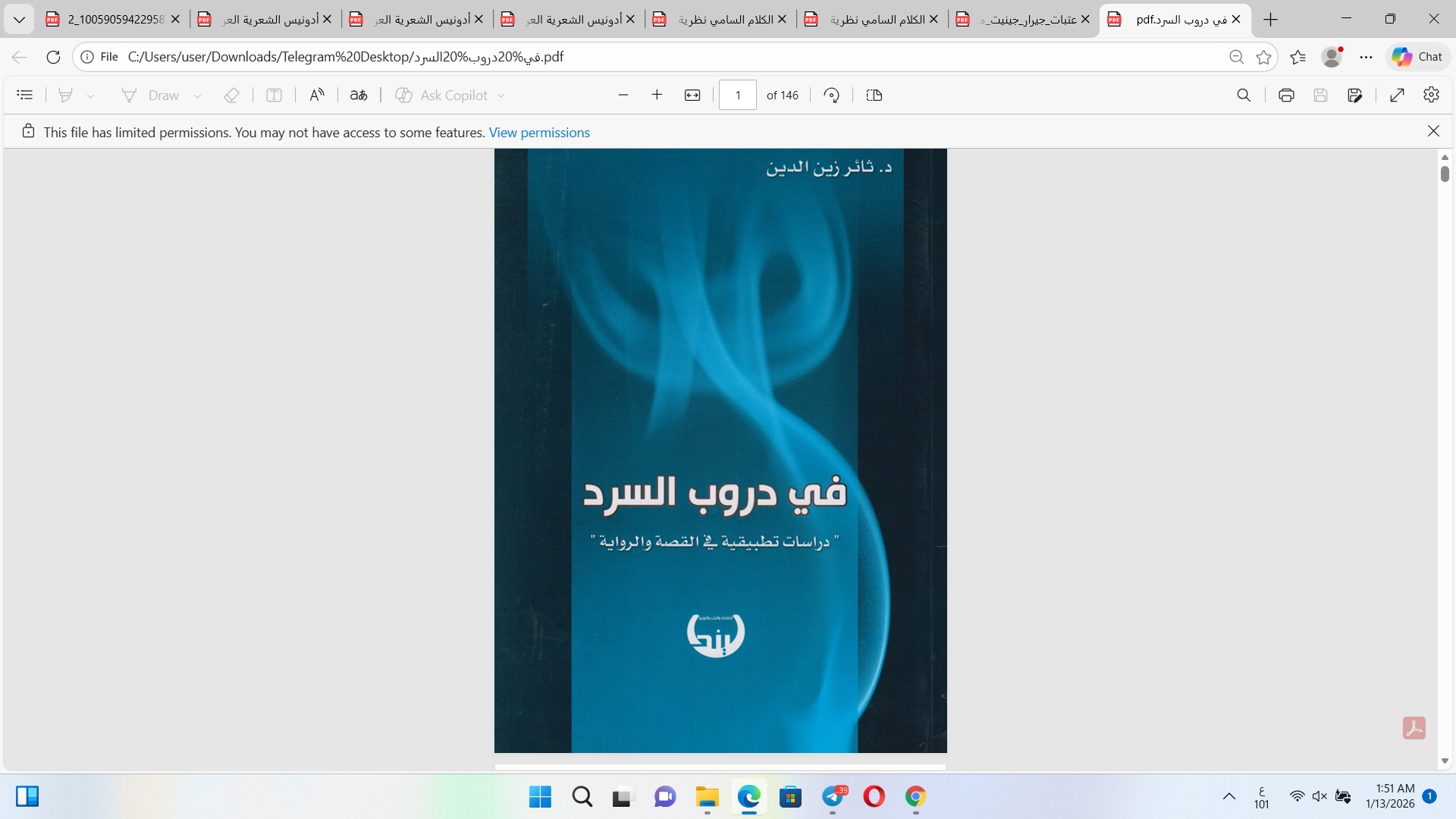Show hidden system tray icons
Image resolution: width=1456 pixels, height=819 pixels.
point(1228,797)
